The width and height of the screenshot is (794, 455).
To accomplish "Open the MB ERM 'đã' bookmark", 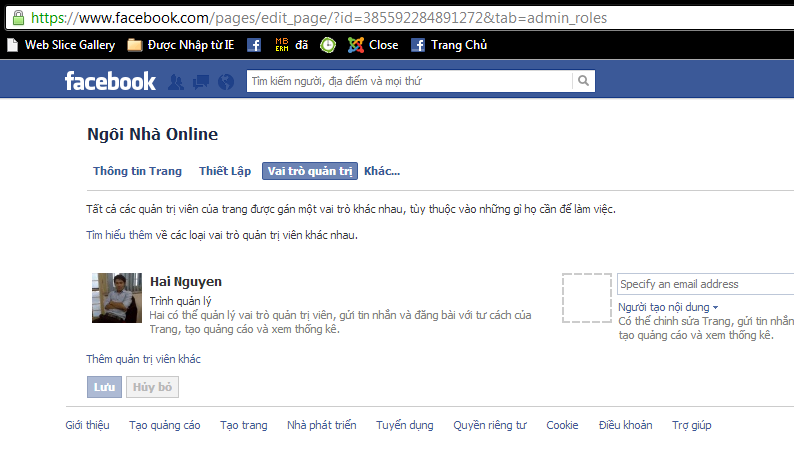I will pyautogui.click(x=292, y=45).
